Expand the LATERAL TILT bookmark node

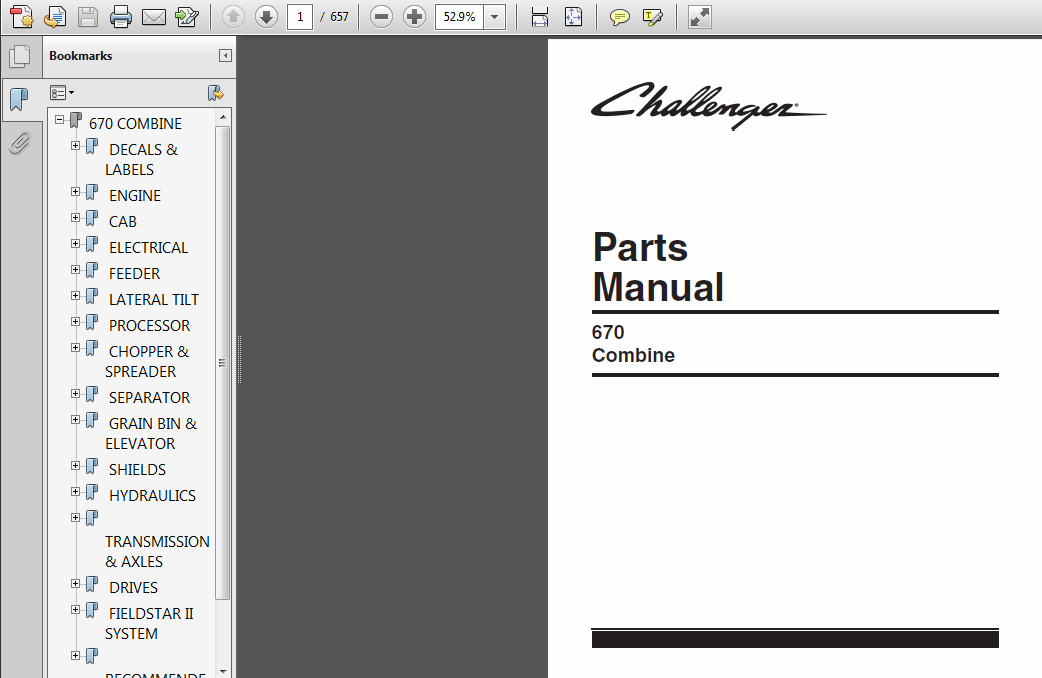pos(75,295)
